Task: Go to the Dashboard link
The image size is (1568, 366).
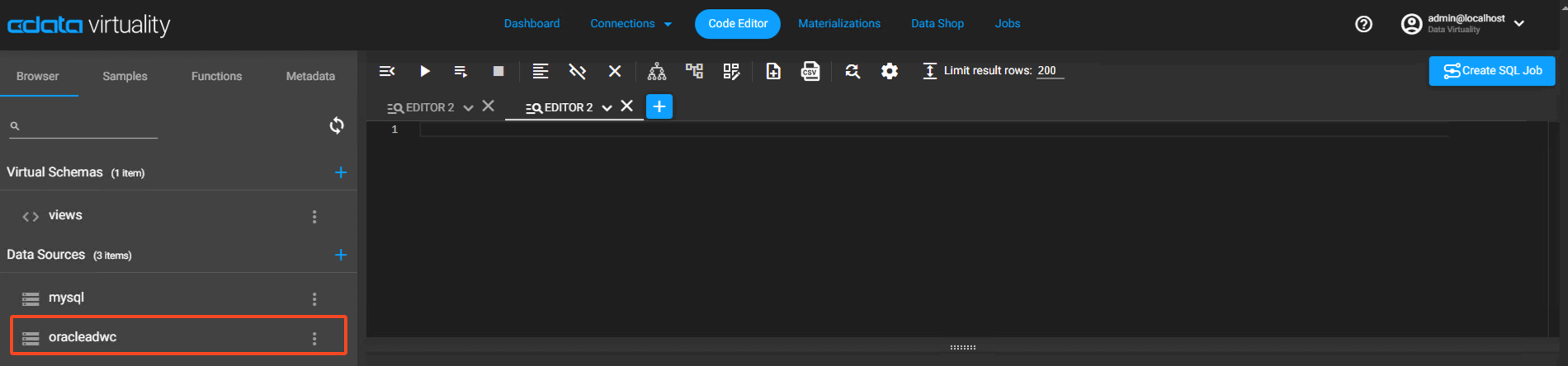Action: coord(531,24)
